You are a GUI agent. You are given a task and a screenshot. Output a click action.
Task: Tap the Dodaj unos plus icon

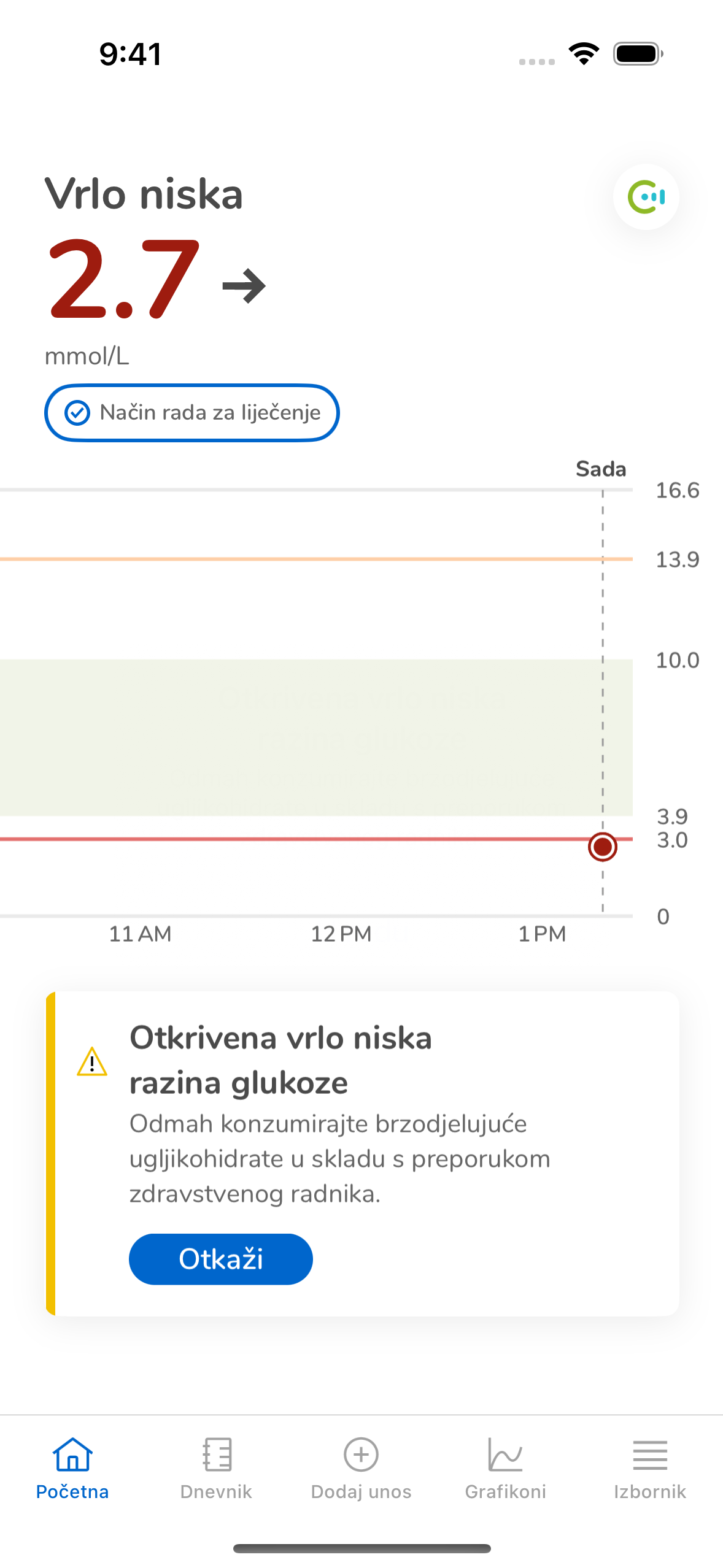tap(361, 1454)
